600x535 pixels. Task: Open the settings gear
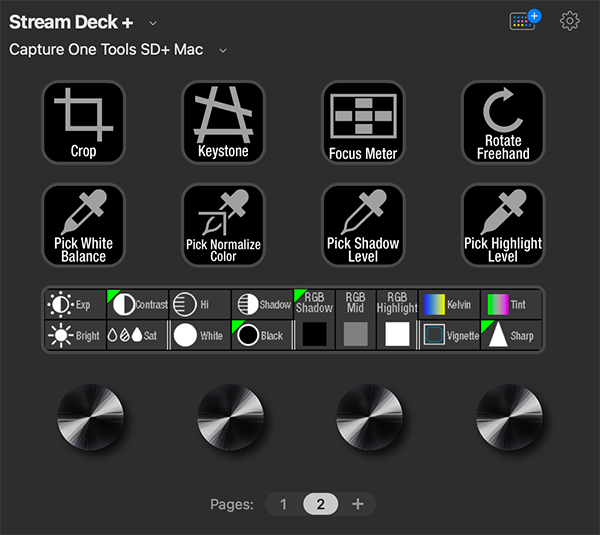(570, 21)
